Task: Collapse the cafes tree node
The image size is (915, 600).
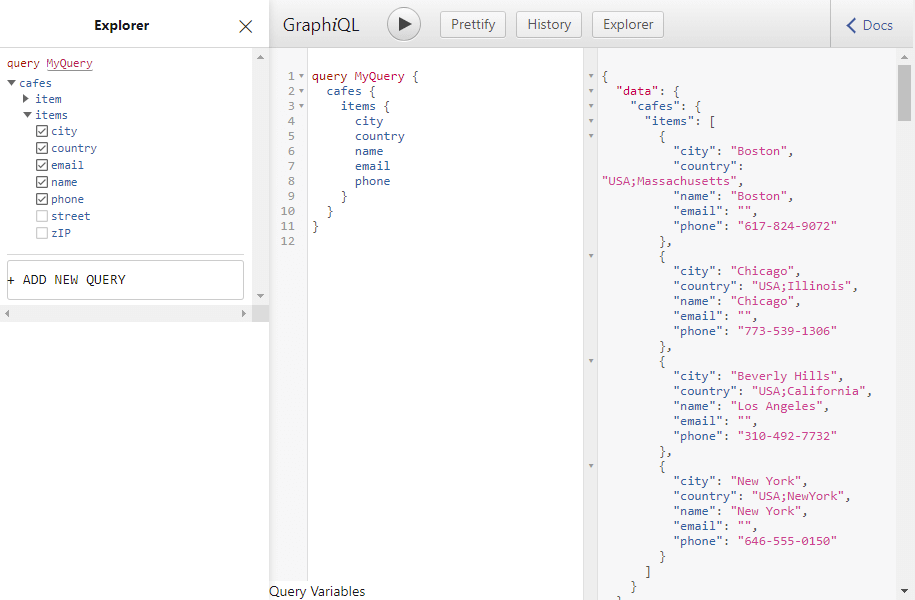Action: pos(11,83)
